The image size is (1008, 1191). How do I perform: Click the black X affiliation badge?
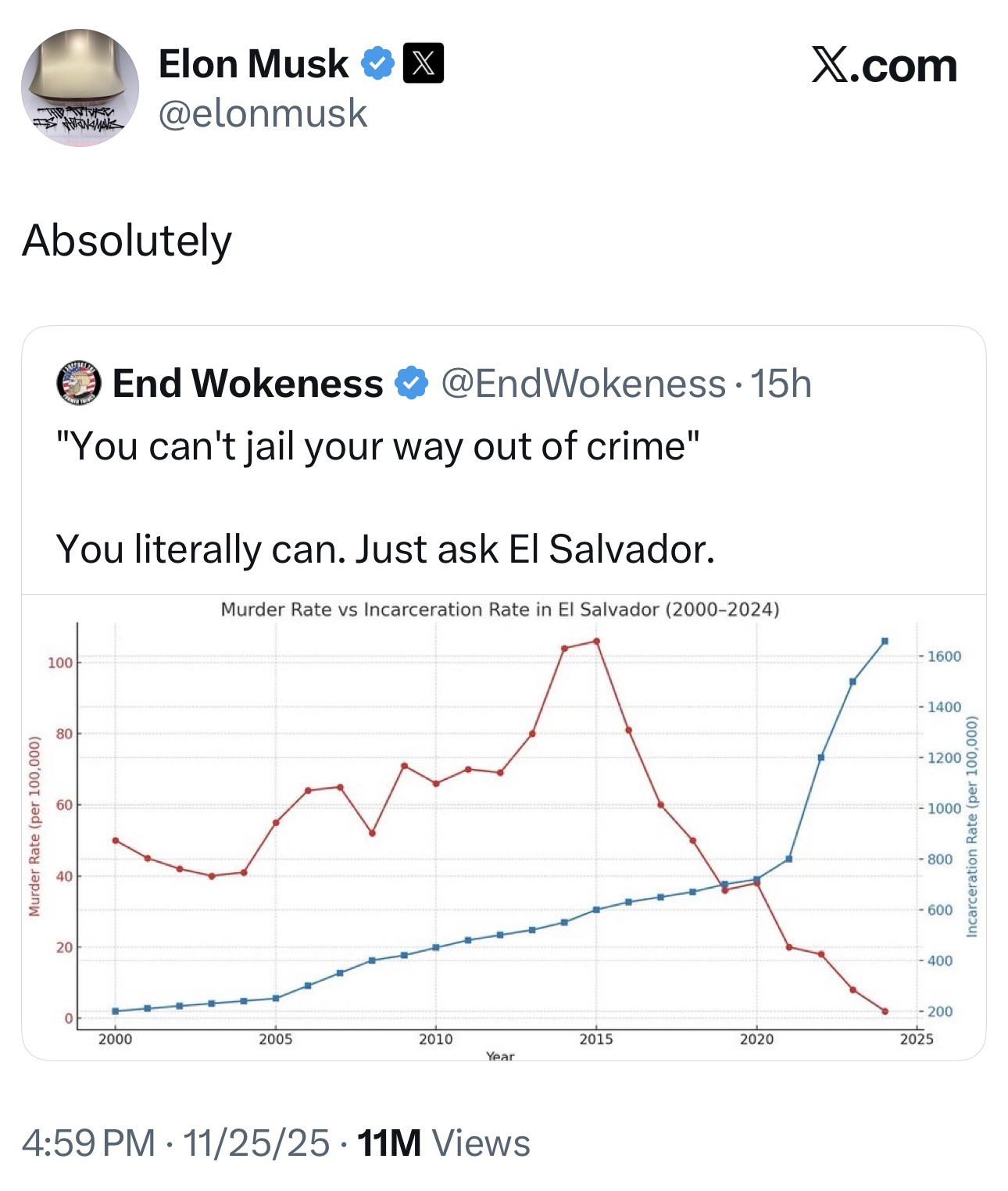click(x=423, y=63)
